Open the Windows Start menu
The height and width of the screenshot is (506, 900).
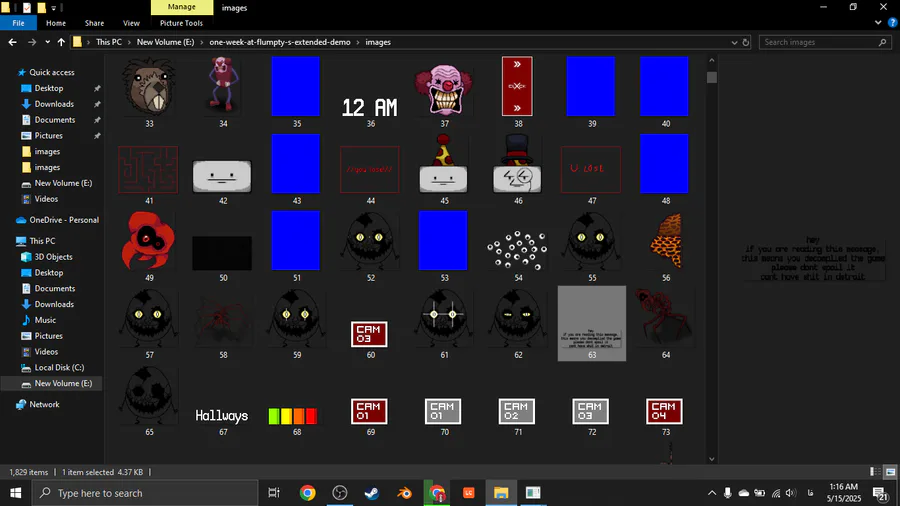coord(15,493)
